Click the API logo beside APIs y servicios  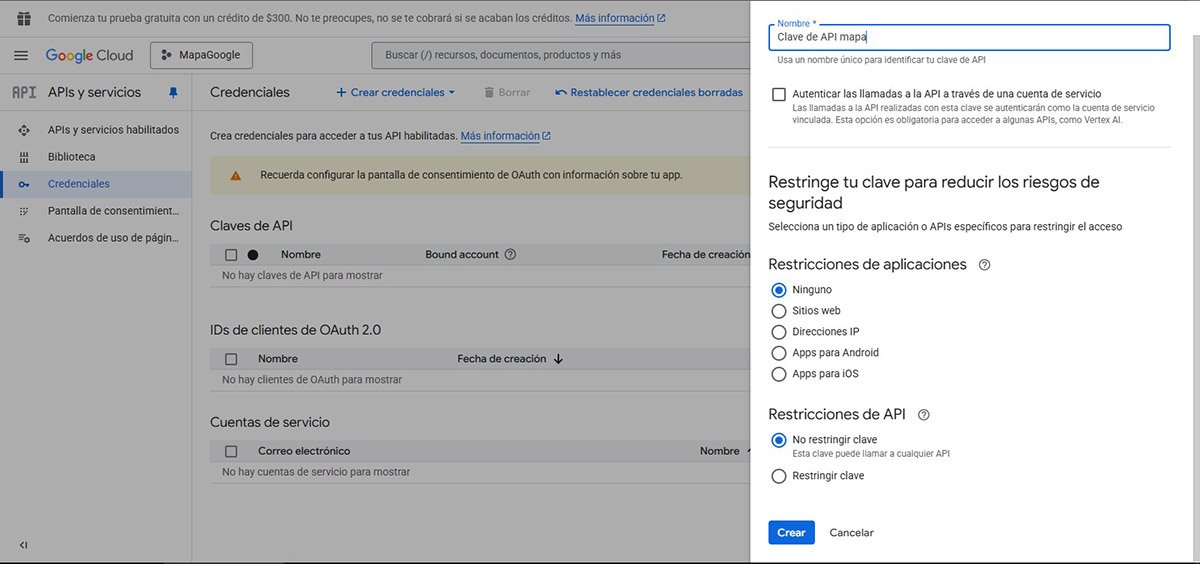point(24,92)
